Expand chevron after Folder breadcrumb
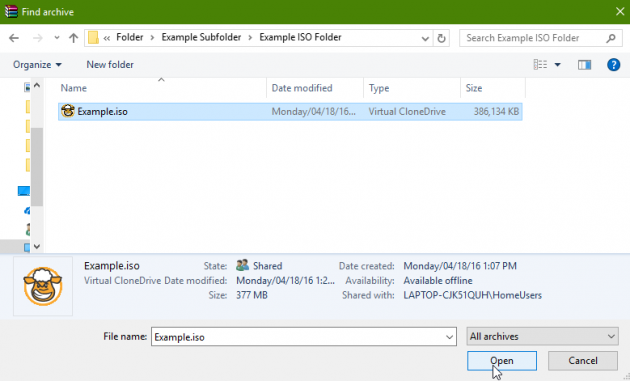 [152, 38]
